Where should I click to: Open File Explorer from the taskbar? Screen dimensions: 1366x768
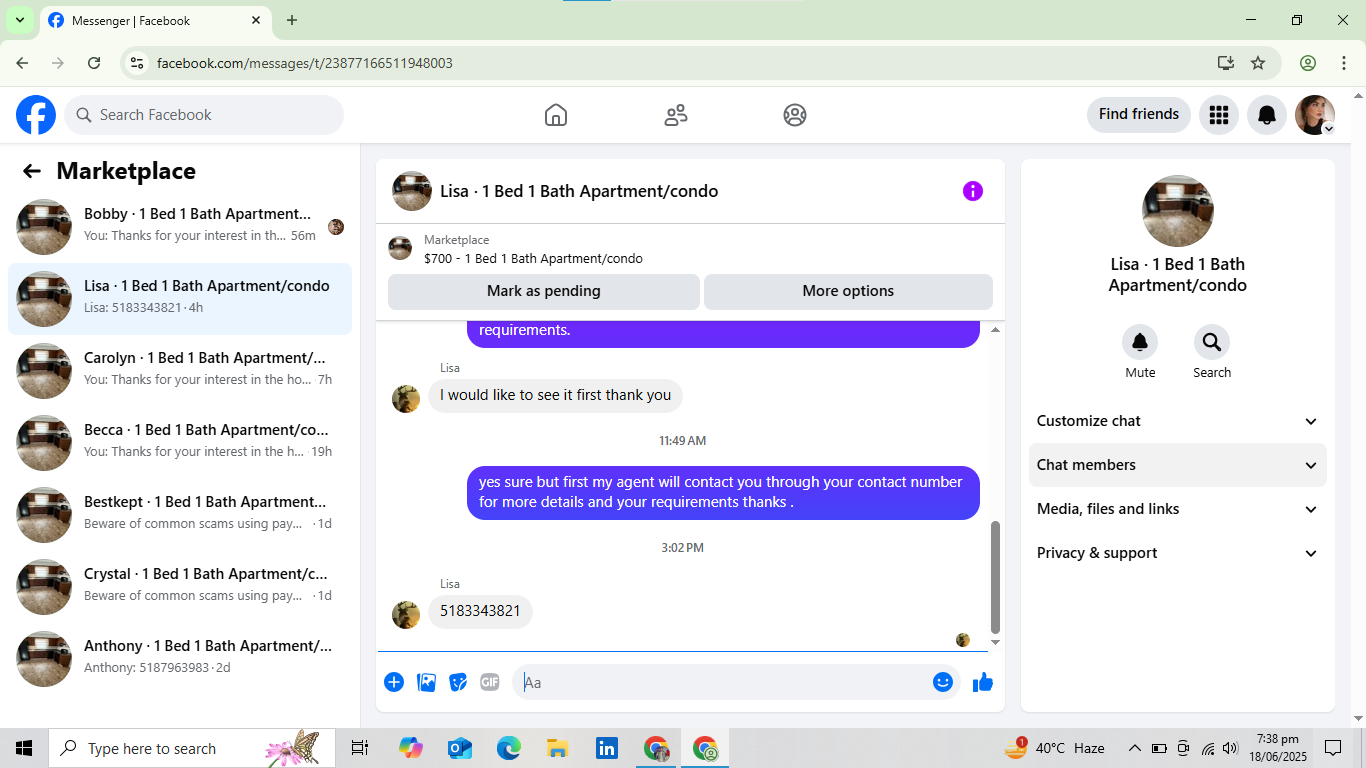pyautogui.click(x=558, y=748)
